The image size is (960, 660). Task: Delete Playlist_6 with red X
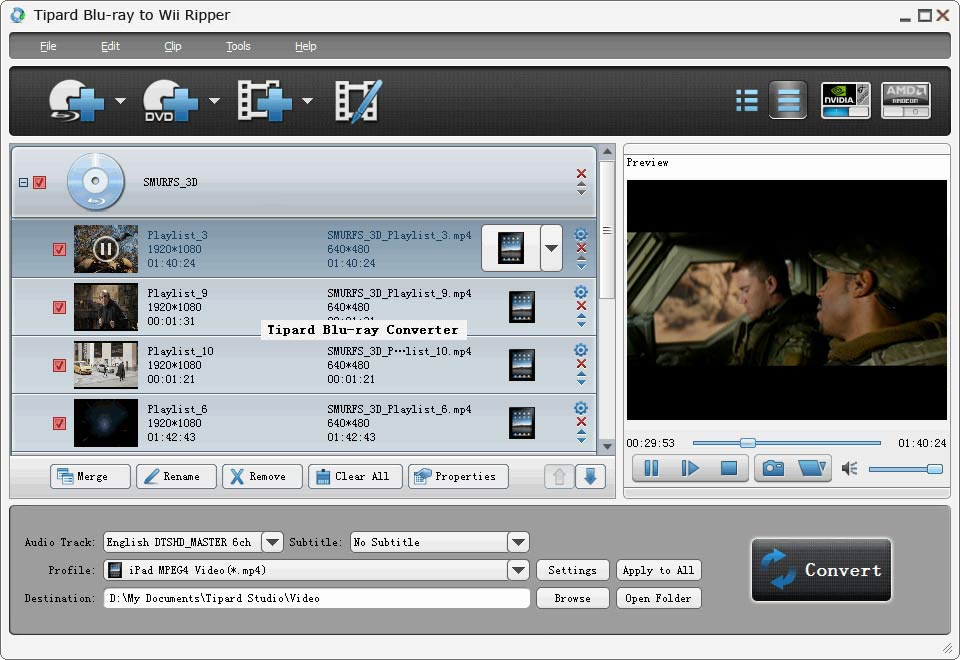click(x=581, y=422)
